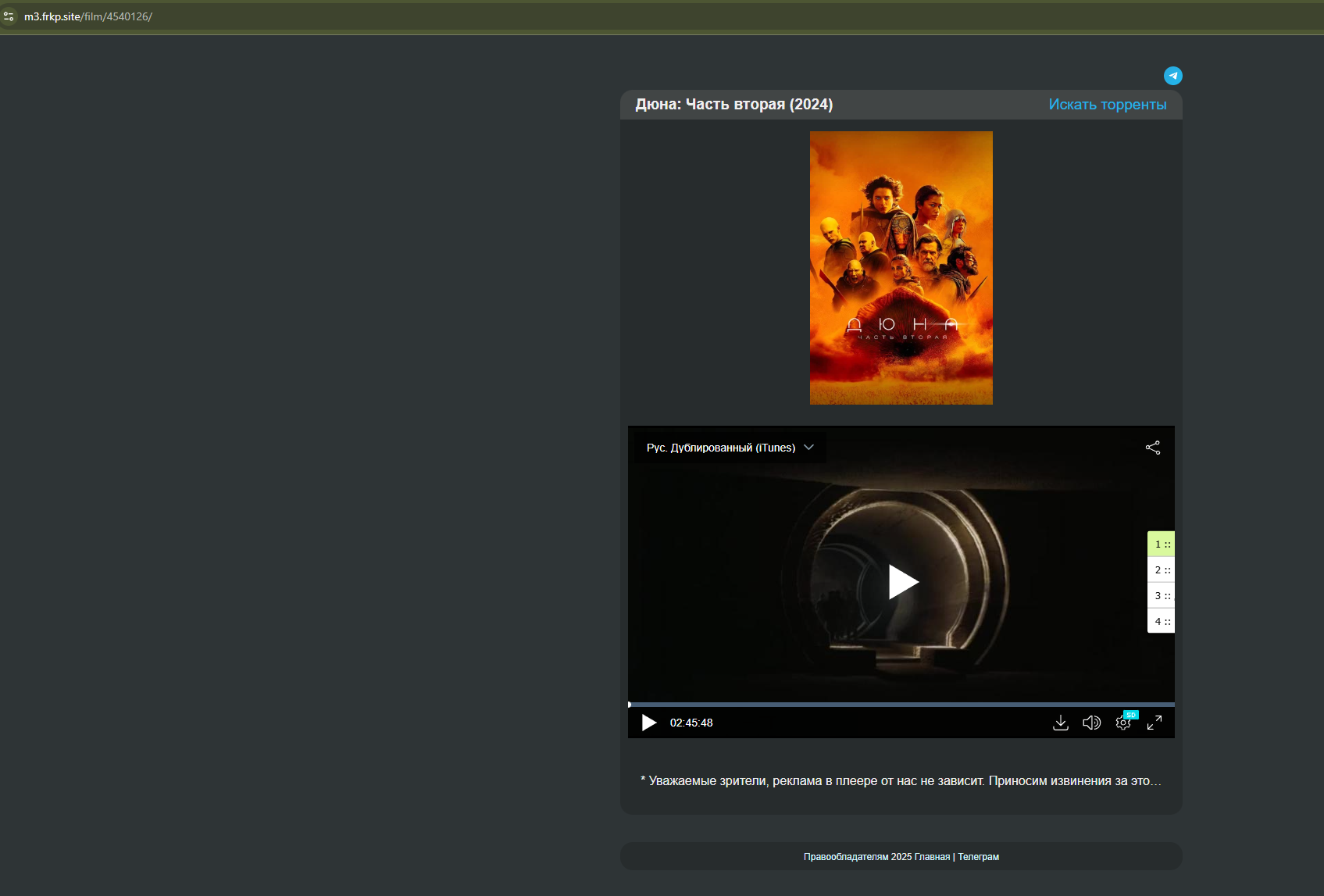This screenshot has width=1324, height=896.
Task: Go to 'Главная' in the footer
Action: [x=932, y=857]
